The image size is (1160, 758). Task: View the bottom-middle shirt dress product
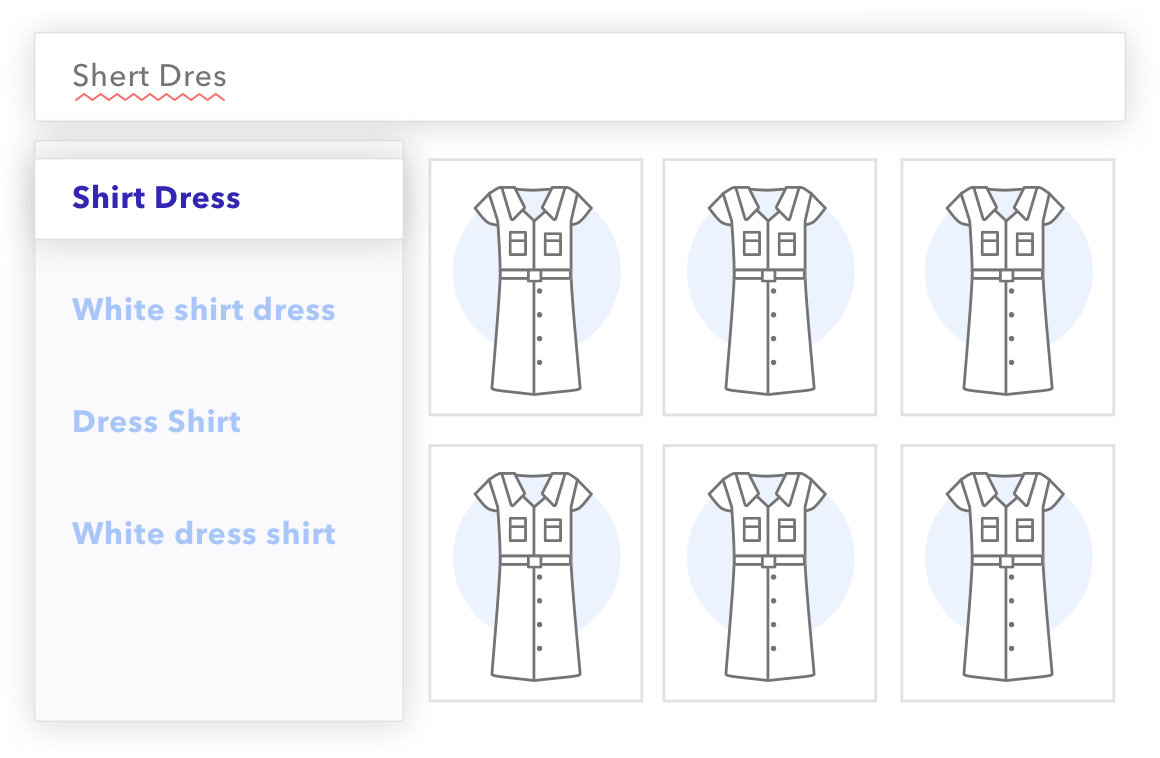click(769, 573)
